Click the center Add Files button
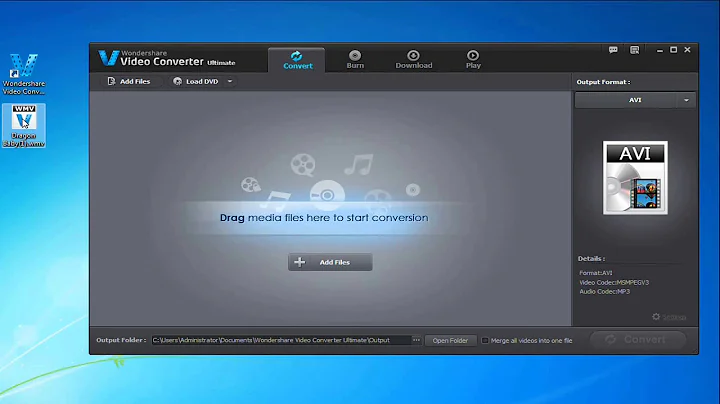Screen dimensions: 720x404 pos(330,262)
